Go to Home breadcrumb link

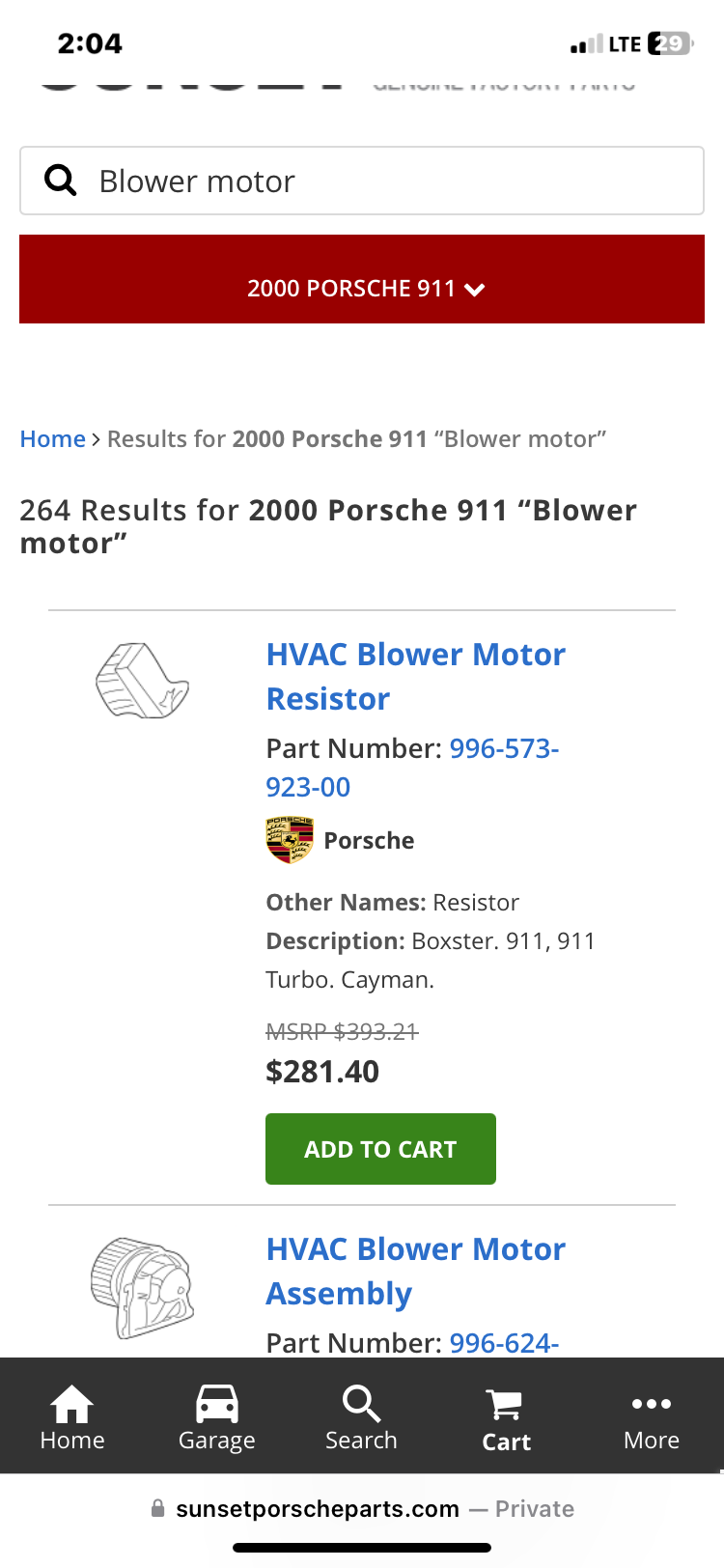pyautogui.click(x=53, y=439)
